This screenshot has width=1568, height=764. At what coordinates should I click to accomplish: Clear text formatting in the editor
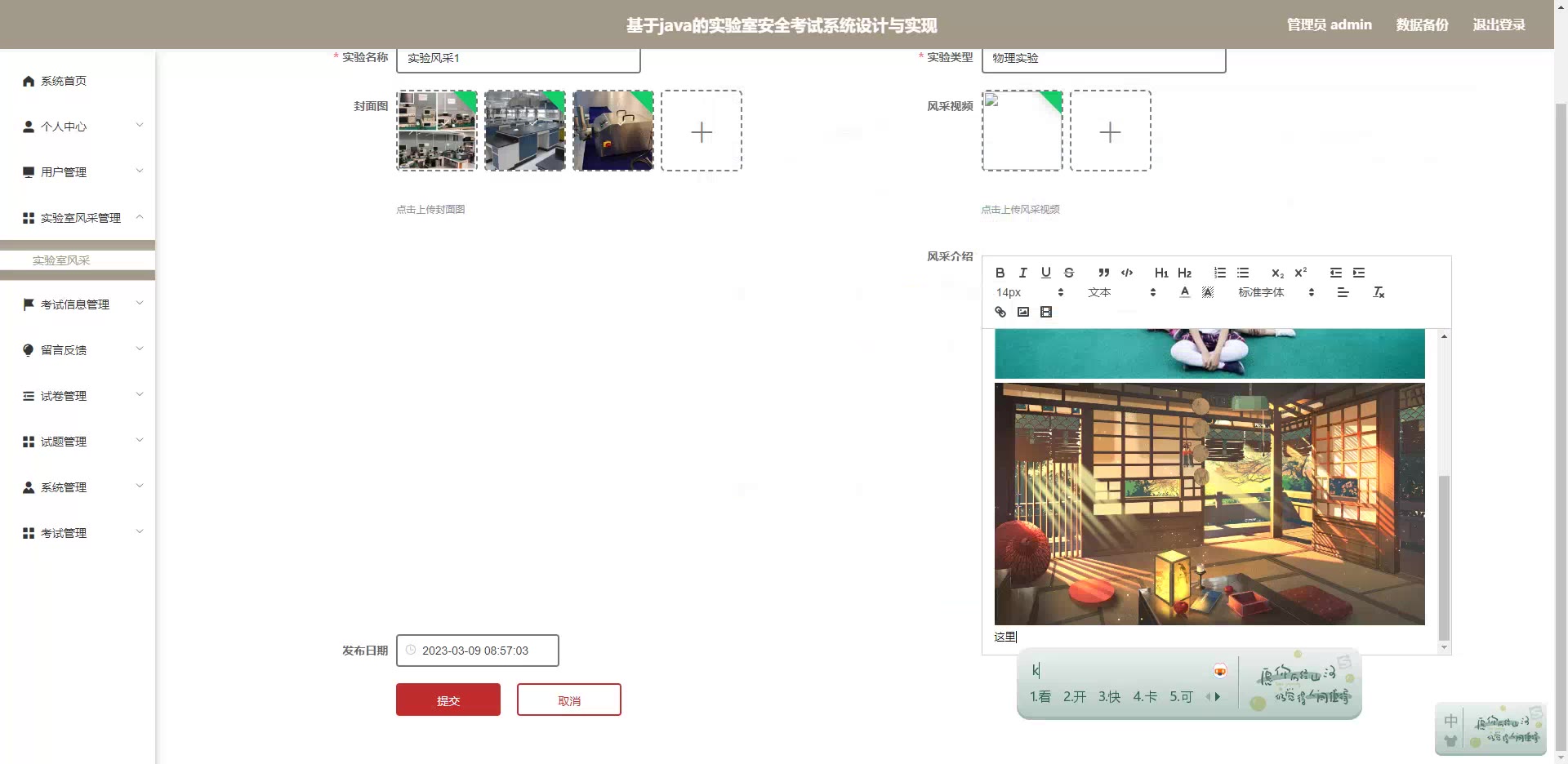[1379, 292]
